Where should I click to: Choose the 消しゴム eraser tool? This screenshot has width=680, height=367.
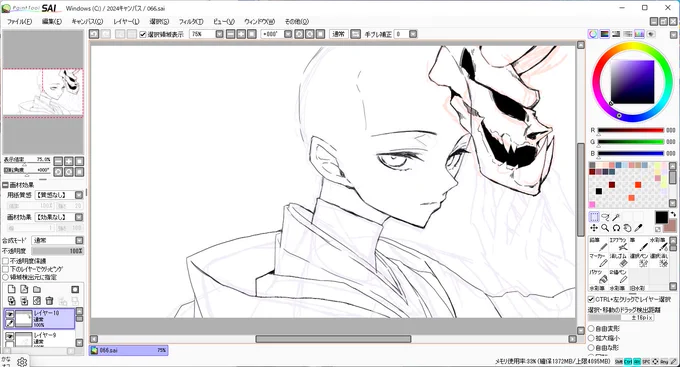click(618, 260)
